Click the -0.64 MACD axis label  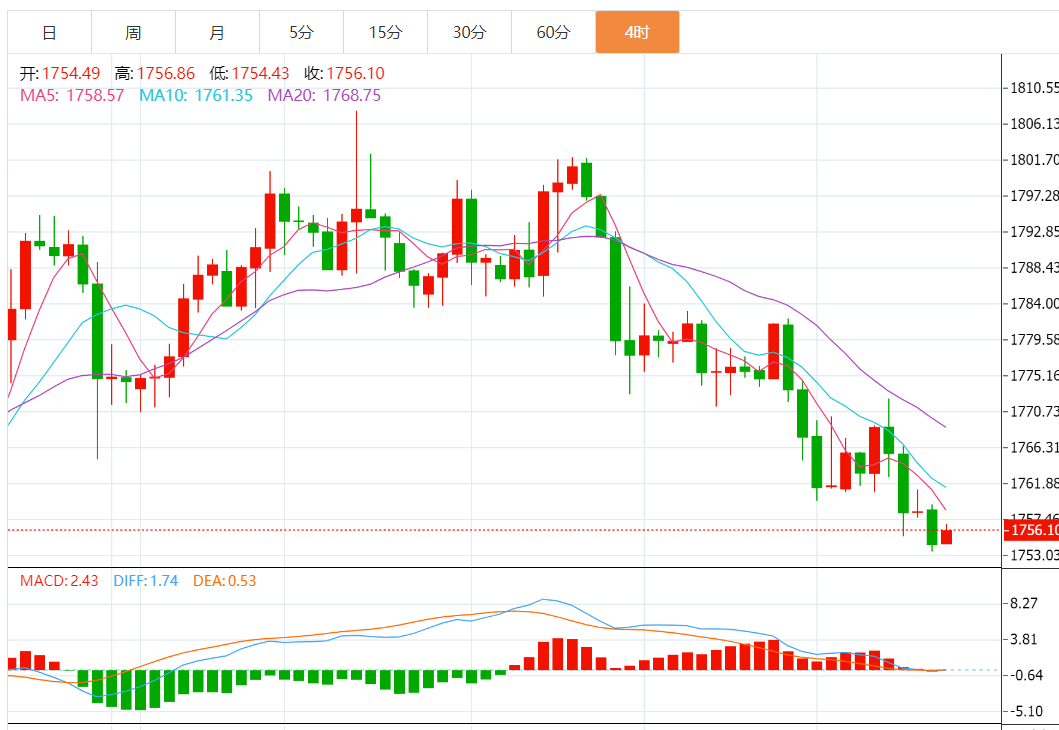1025,675
